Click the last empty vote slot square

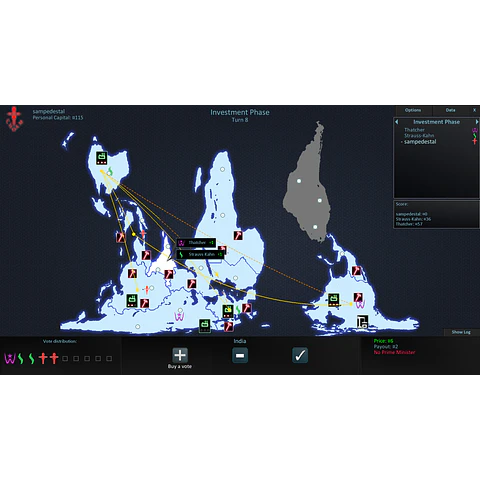(x=109, y=359)
